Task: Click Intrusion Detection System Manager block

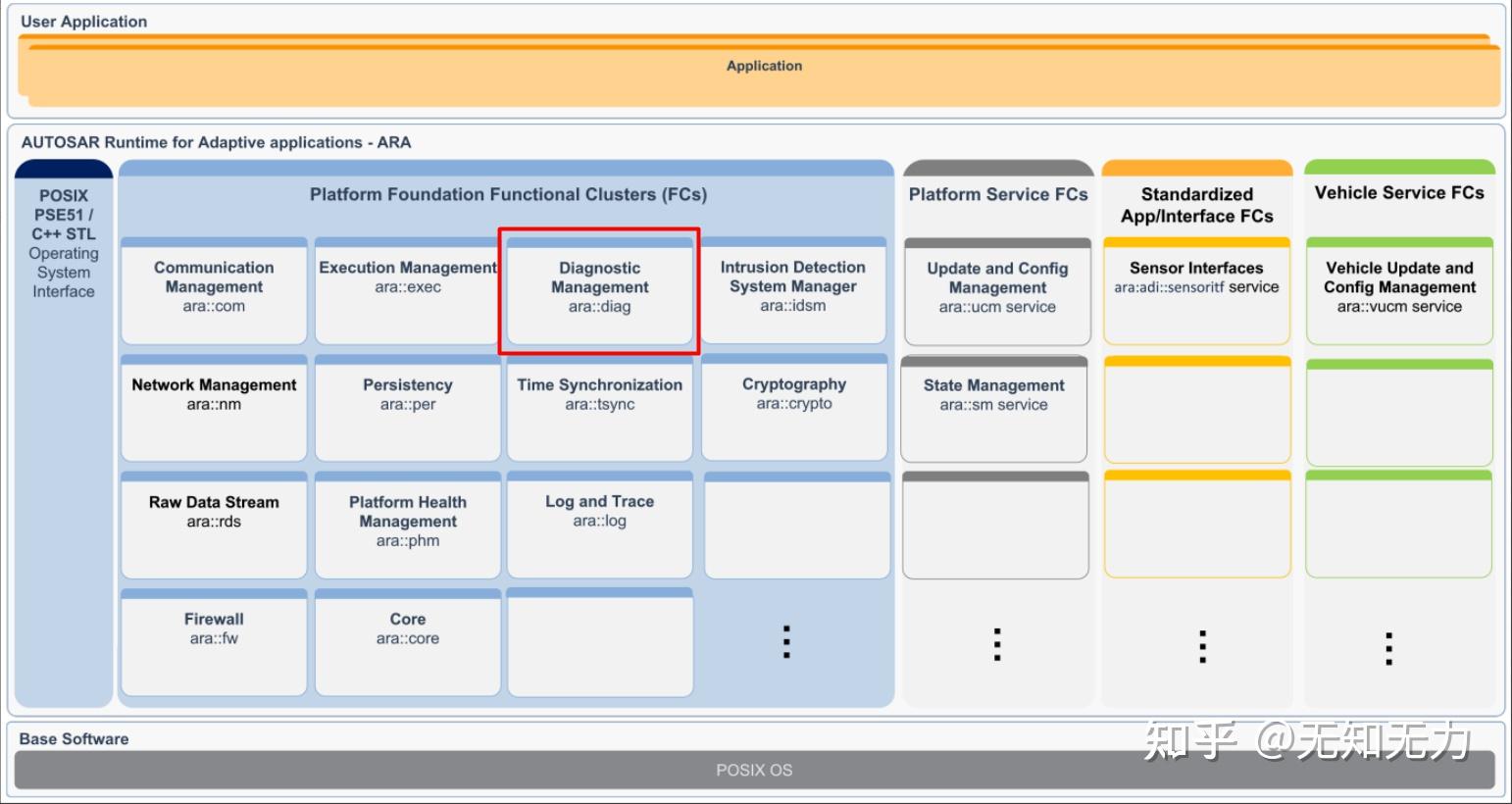Action: (793, 290)
